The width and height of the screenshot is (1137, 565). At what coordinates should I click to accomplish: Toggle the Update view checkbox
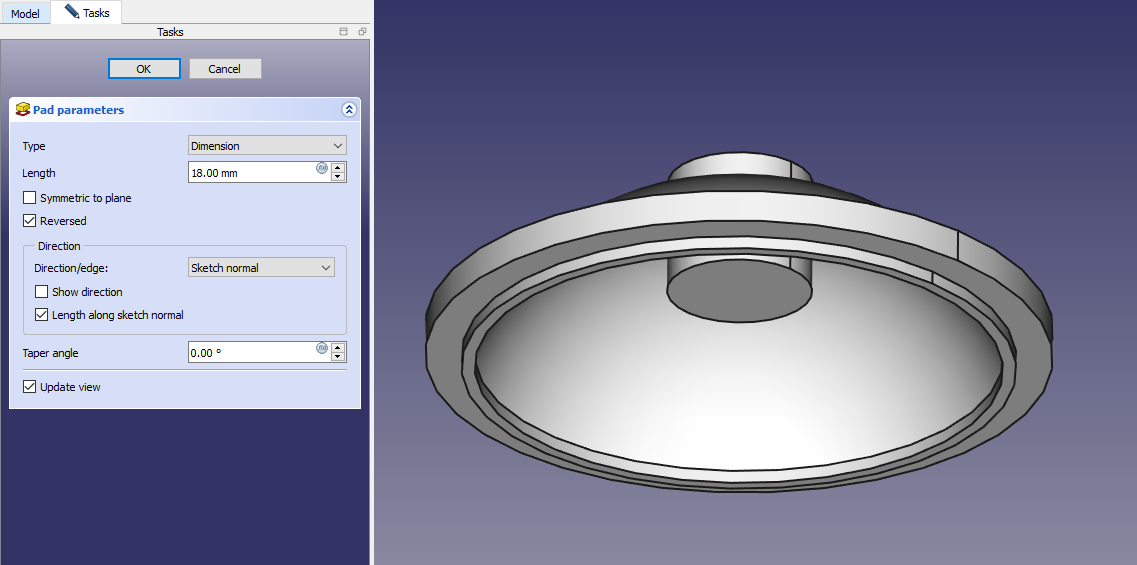(30, 387)
